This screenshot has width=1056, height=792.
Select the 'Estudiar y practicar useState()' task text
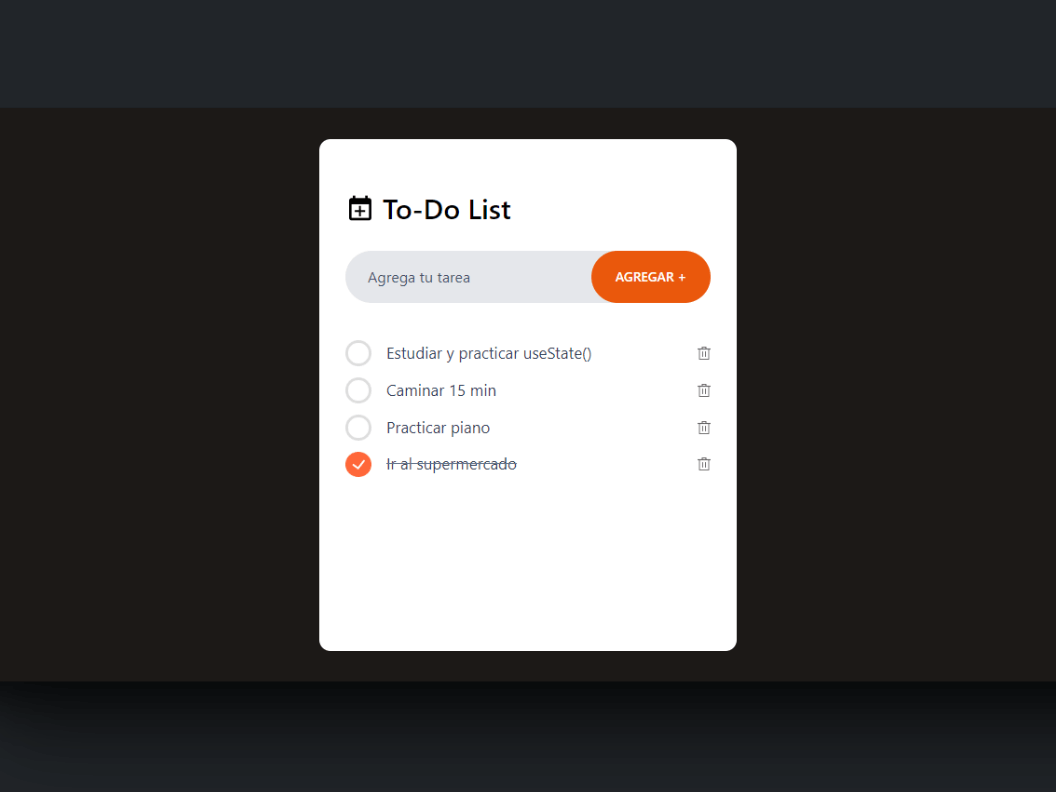489,354
